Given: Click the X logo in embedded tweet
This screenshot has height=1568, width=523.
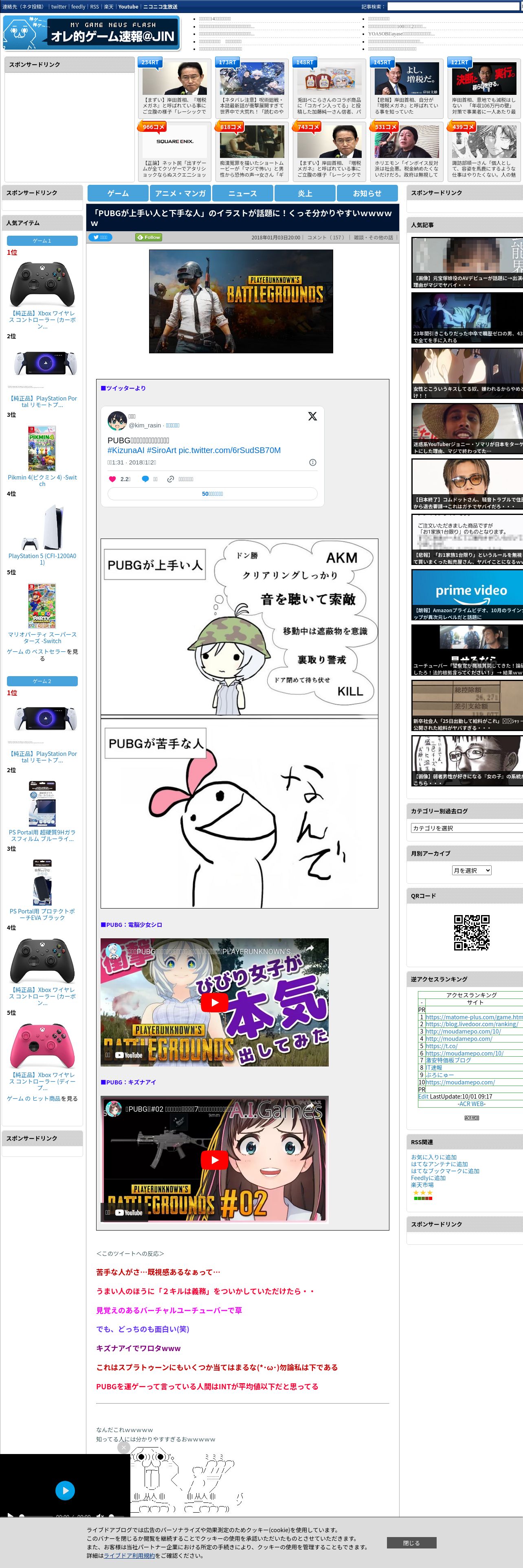Looking at the screenshot, I should click(x=312, y=416).
